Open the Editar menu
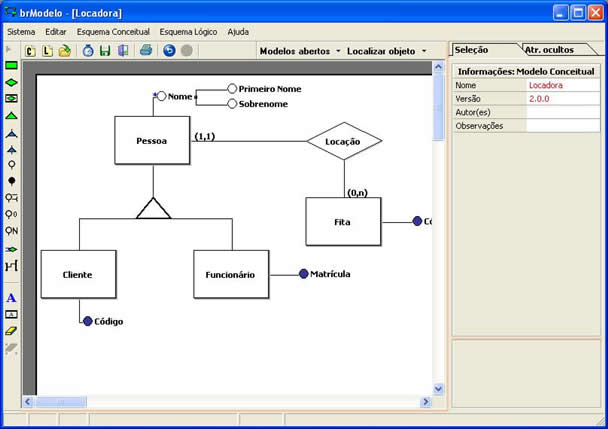This screenshot has width=608, height=429. pyautogui.click(x=56, y=31)
